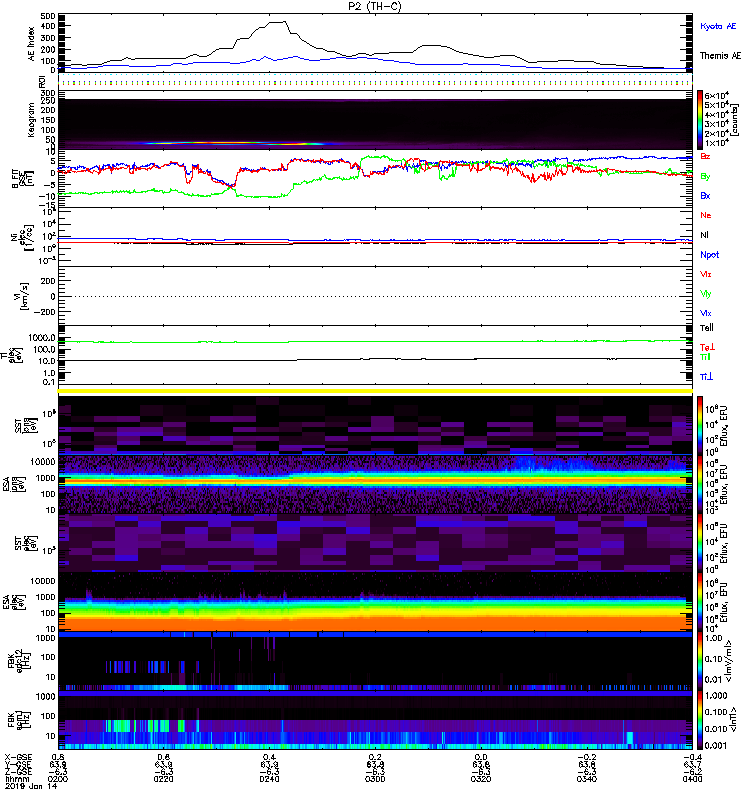Select the Kyoto AE legend label
Screen dimensions: 750x800
pyautogui.click(x=718, y=26)
